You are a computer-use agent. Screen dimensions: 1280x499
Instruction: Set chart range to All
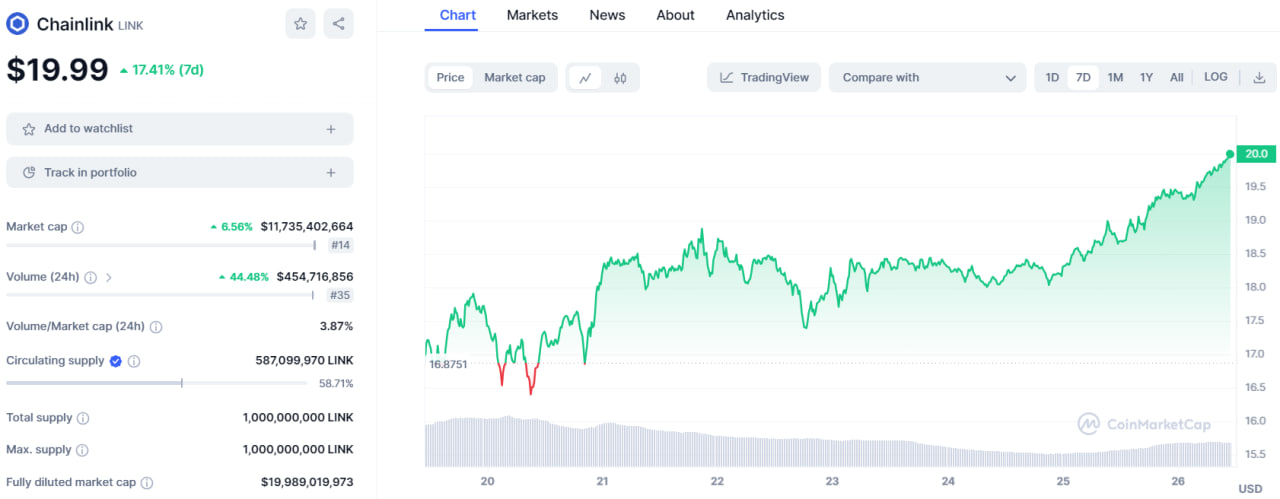click(x=1176, y=77)
